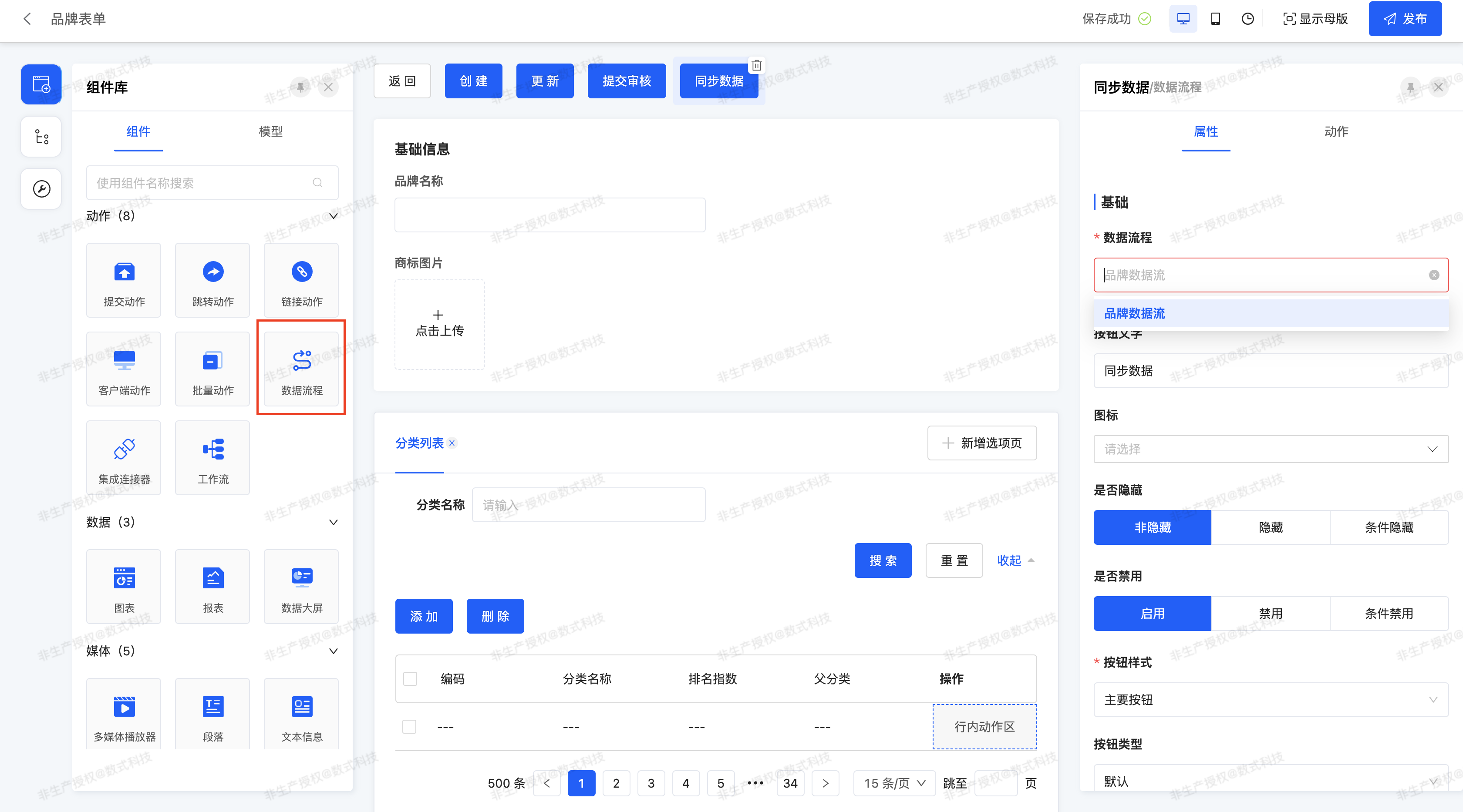This screenshot has height=812, width=1463.
Task: Open the wrench tools sidebar icon
Action: click(41, 188)
